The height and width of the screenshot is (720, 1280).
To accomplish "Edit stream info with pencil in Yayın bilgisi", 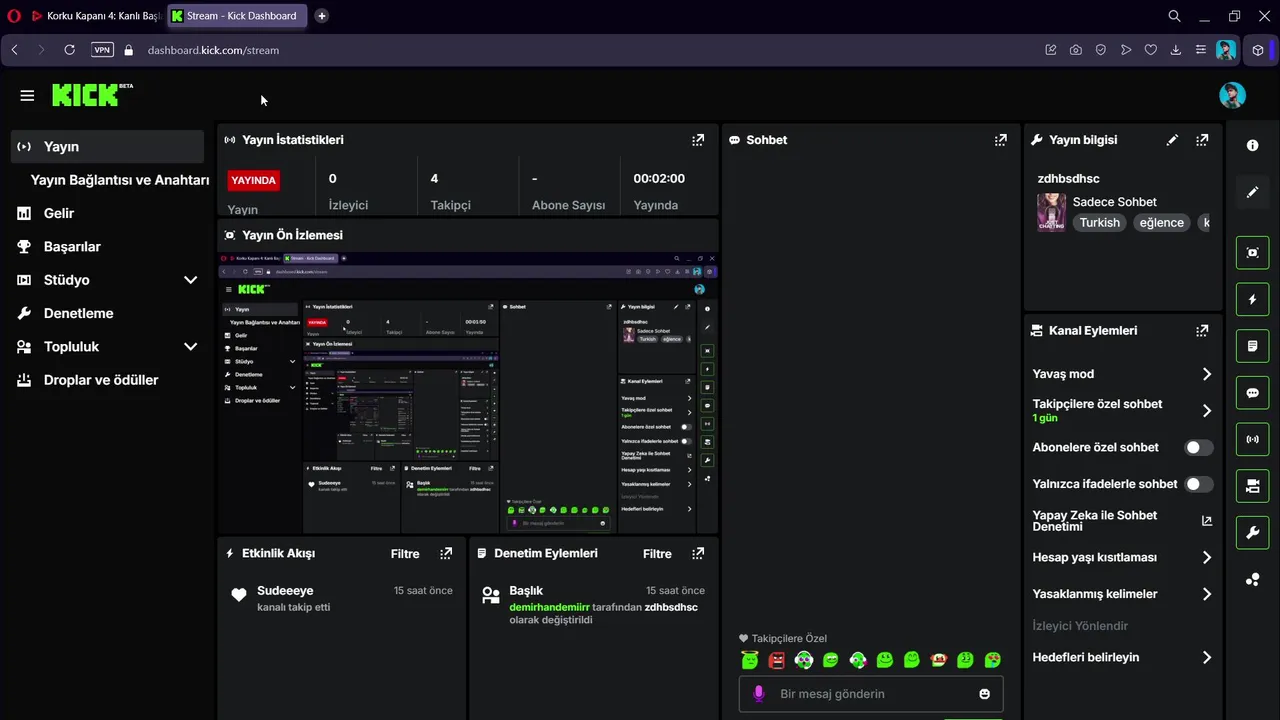I will [1172, 140].
